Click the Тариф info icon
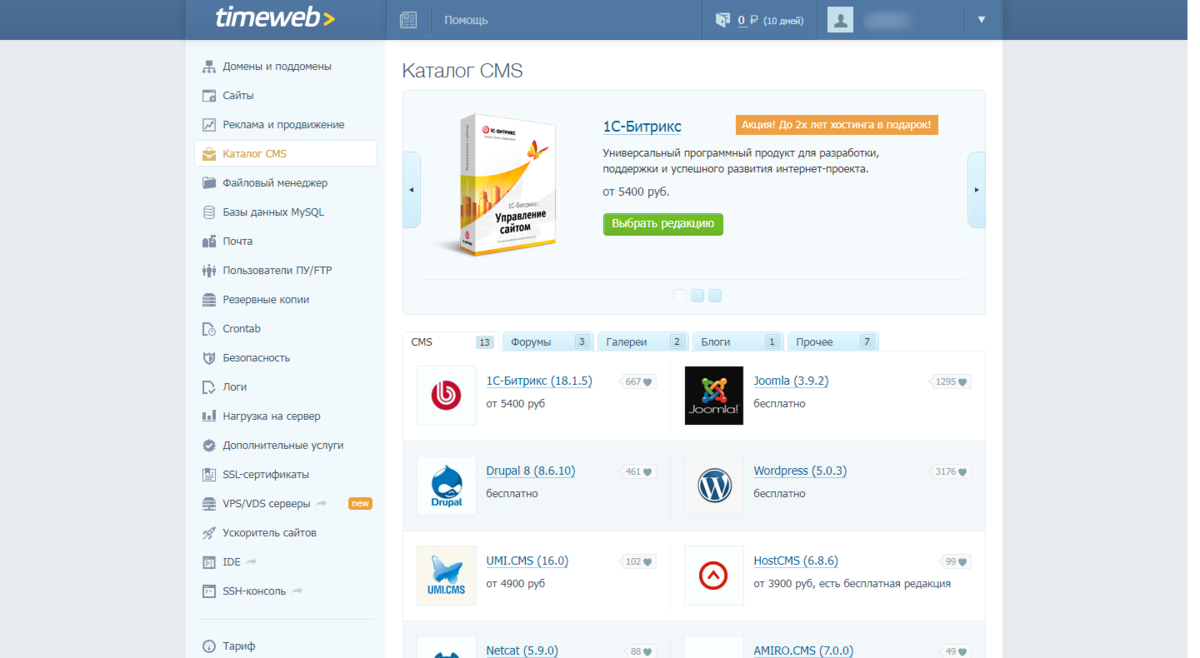The width and height of the screenshot is (1200, 658). coord(209,646)
